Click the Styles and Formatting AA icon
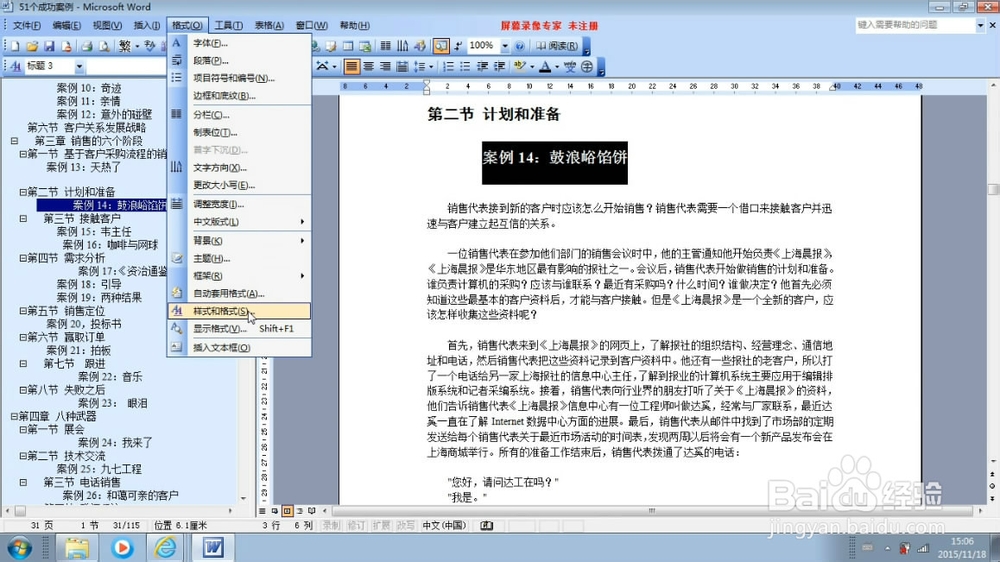 [x=15, y=66]
